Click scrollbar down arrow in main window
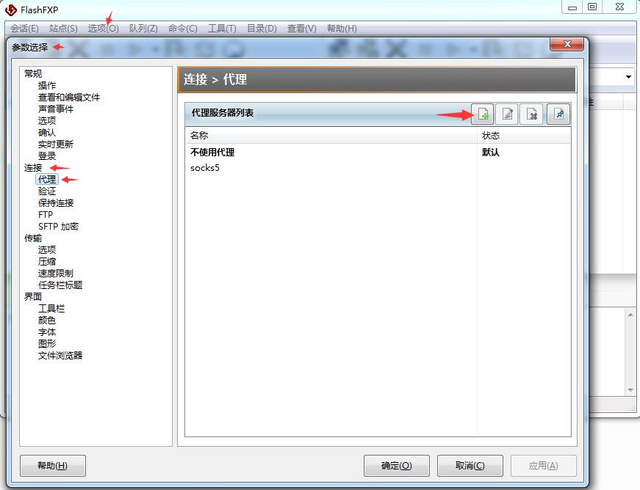The image size is (640, 490). 631,390
